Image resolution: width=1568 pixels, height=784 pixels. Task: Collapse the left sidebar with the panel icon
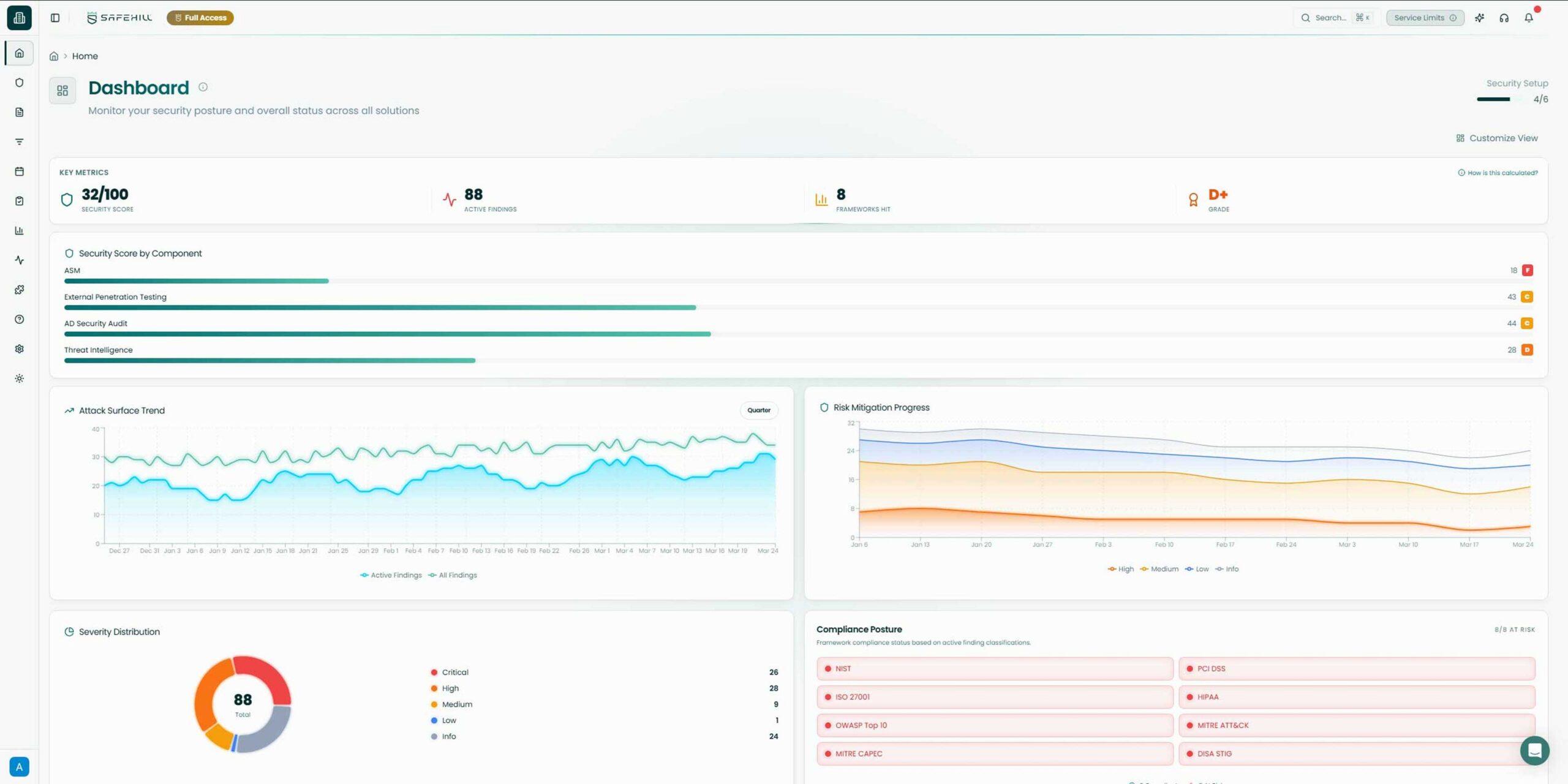coord(55,17)
